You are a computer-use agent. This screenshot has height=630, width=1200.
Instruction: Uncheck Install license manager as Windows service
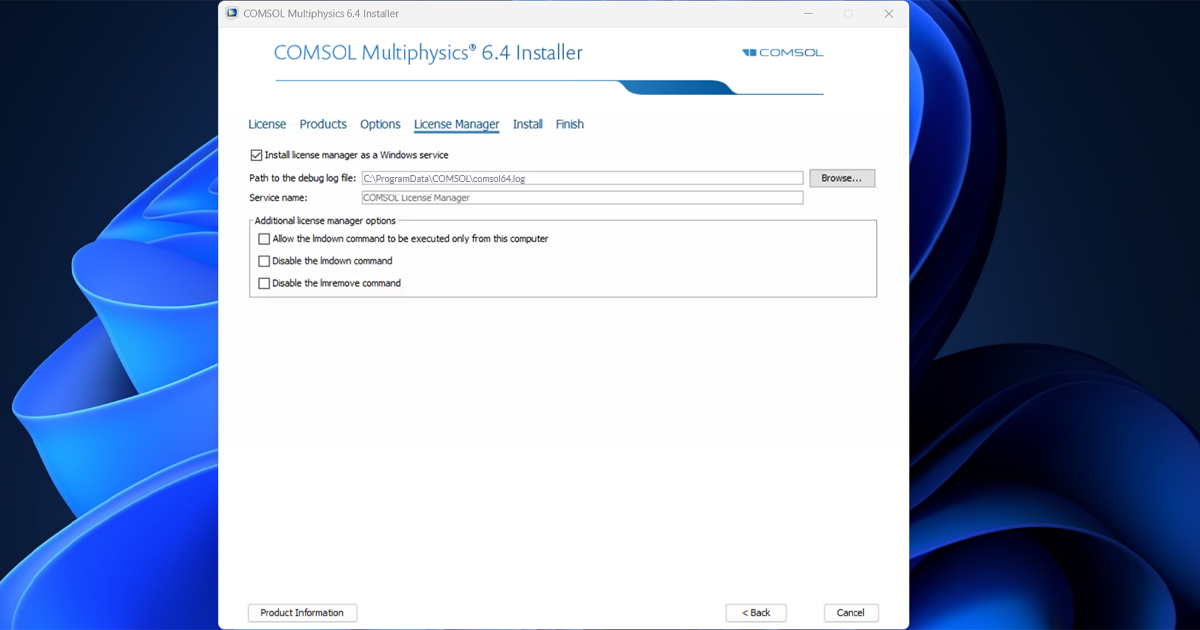(x=256, y=155)
